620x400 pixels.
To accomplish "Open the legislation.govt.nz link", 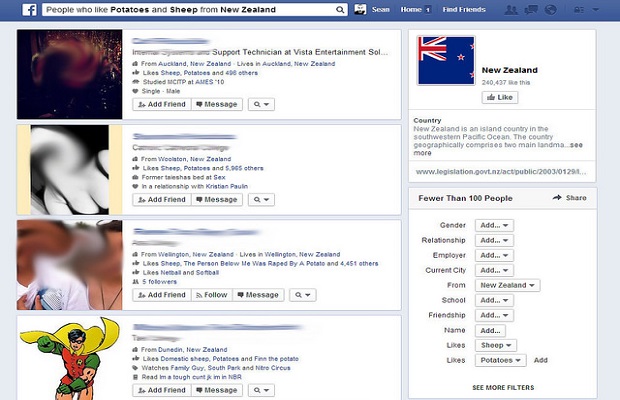I will click(x=501, y=172).
